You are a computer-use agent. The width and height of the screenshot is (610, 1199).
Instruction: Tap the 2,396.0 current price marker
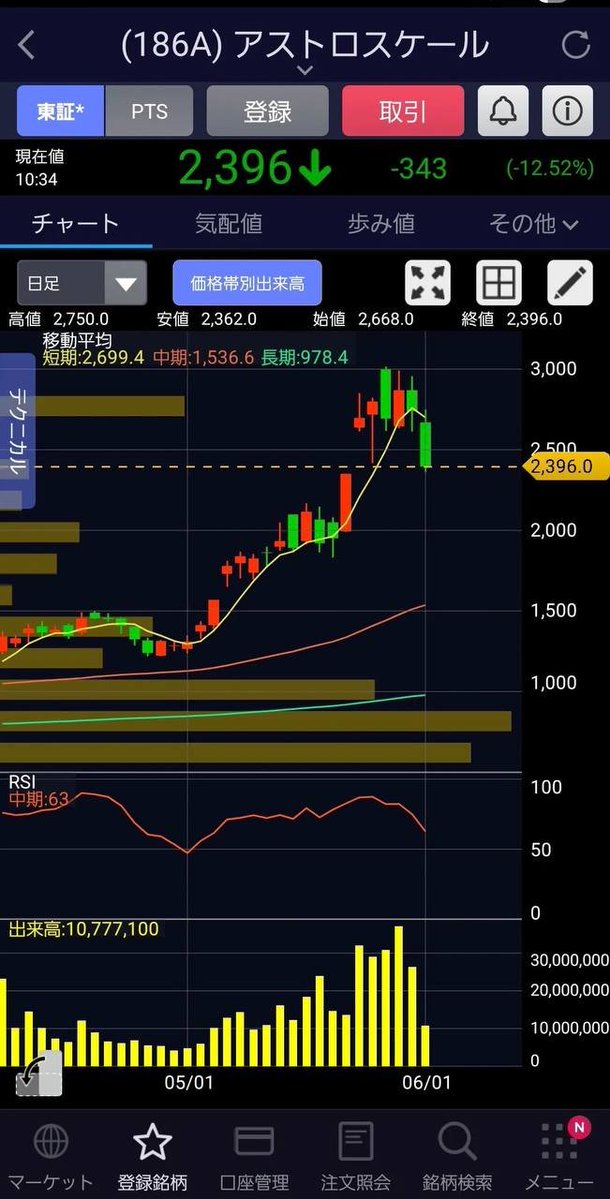point(566,466)
